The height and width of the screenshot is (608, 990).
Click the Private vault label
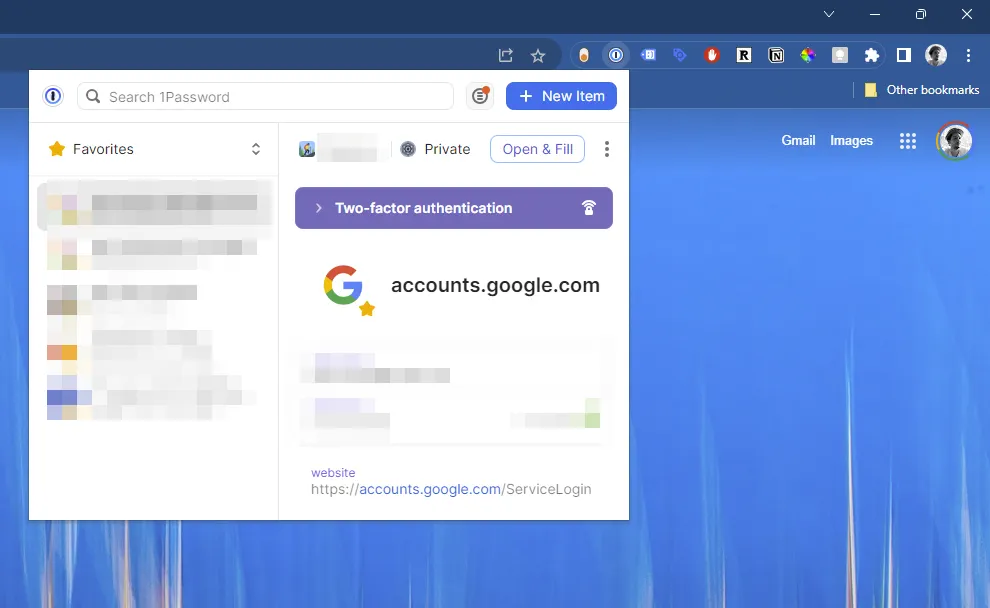447,149
